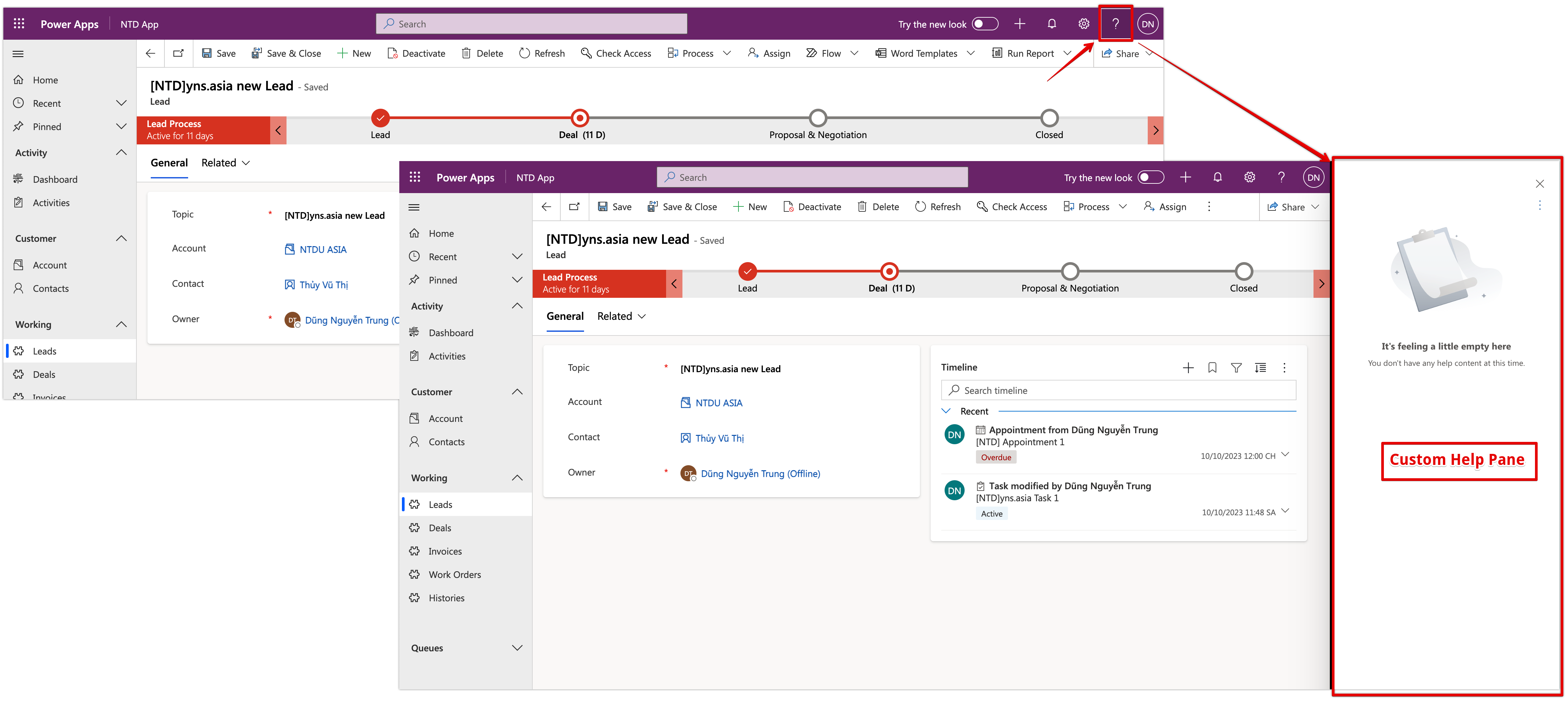Screen dimensions: 1568x701
Task: Select the Proposal & Negotiation stage circle in front window
Action: pyautogui.click(x=1069, y=271)
